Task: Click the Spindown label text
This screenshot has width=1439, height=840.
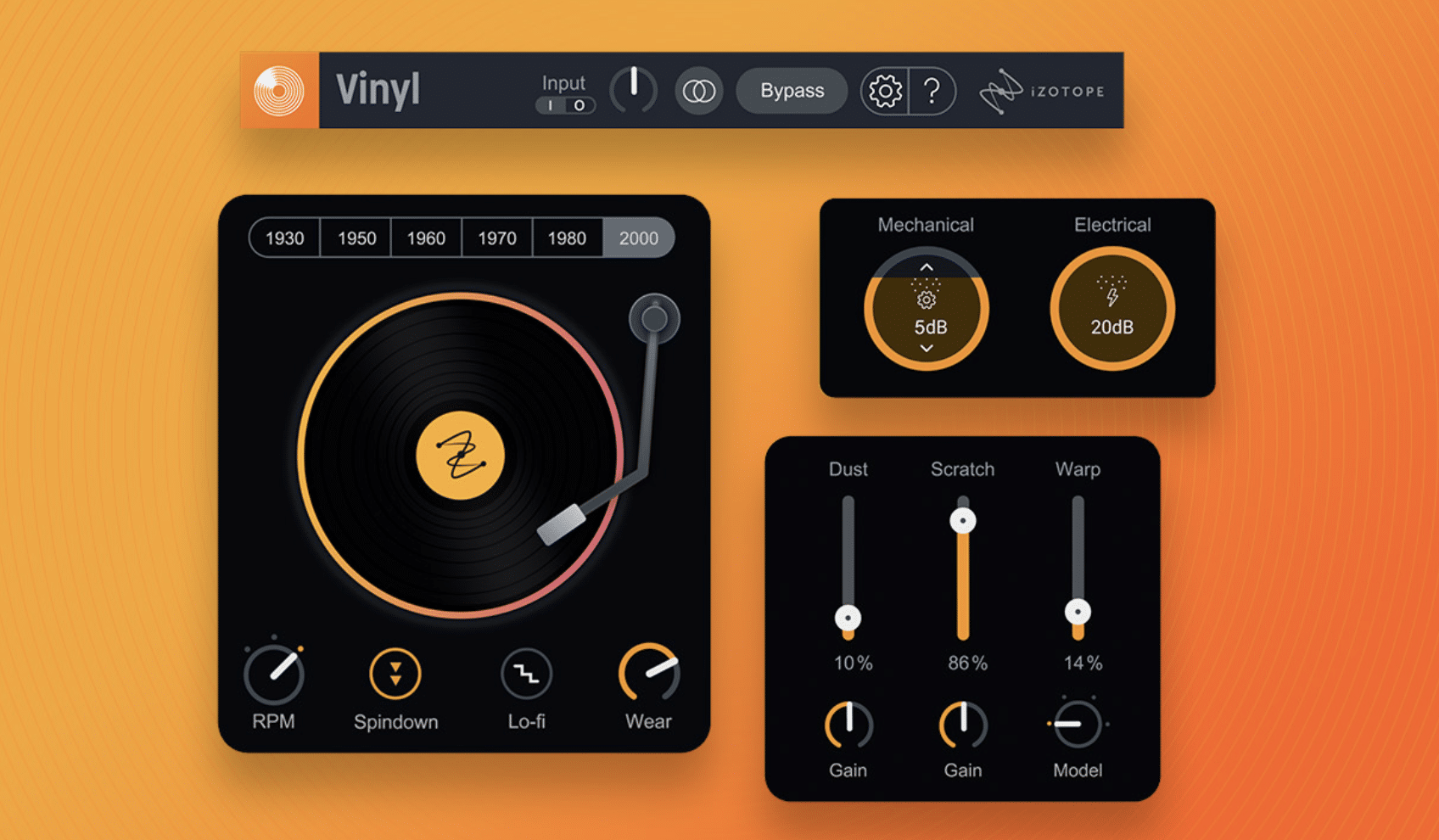Action: click(396, 722)
